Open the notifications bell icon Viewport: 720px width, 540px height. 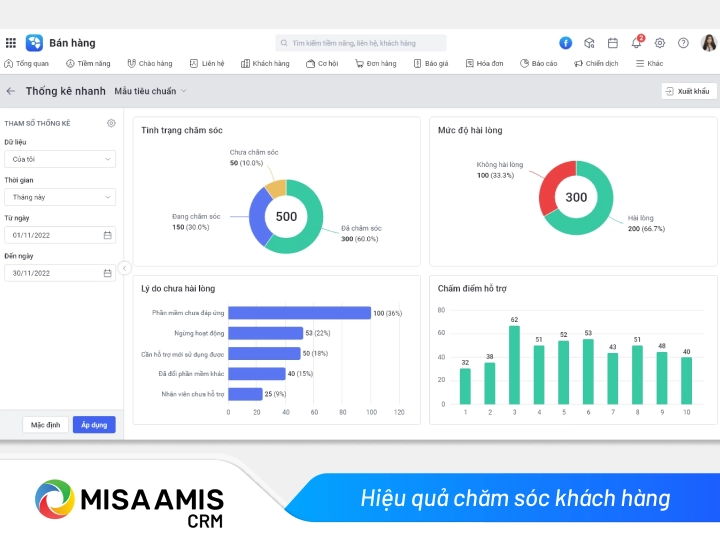636,43
